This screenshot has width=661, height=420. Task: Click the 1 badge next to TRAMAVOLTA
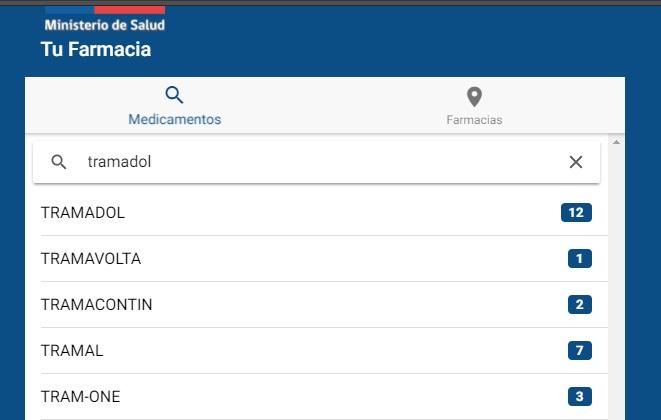580,258
